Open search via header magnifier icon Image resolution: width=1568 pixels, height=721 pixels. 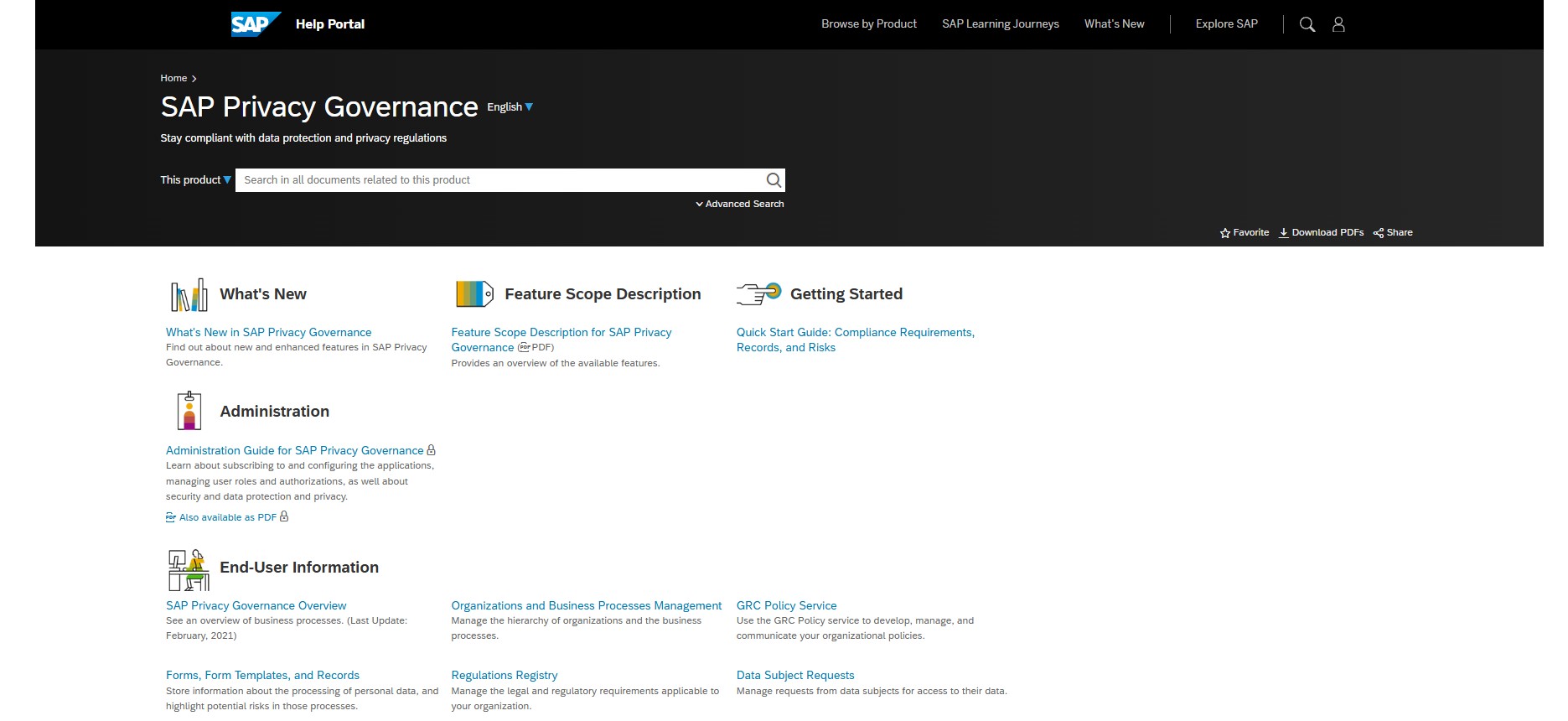point(1307,24)
